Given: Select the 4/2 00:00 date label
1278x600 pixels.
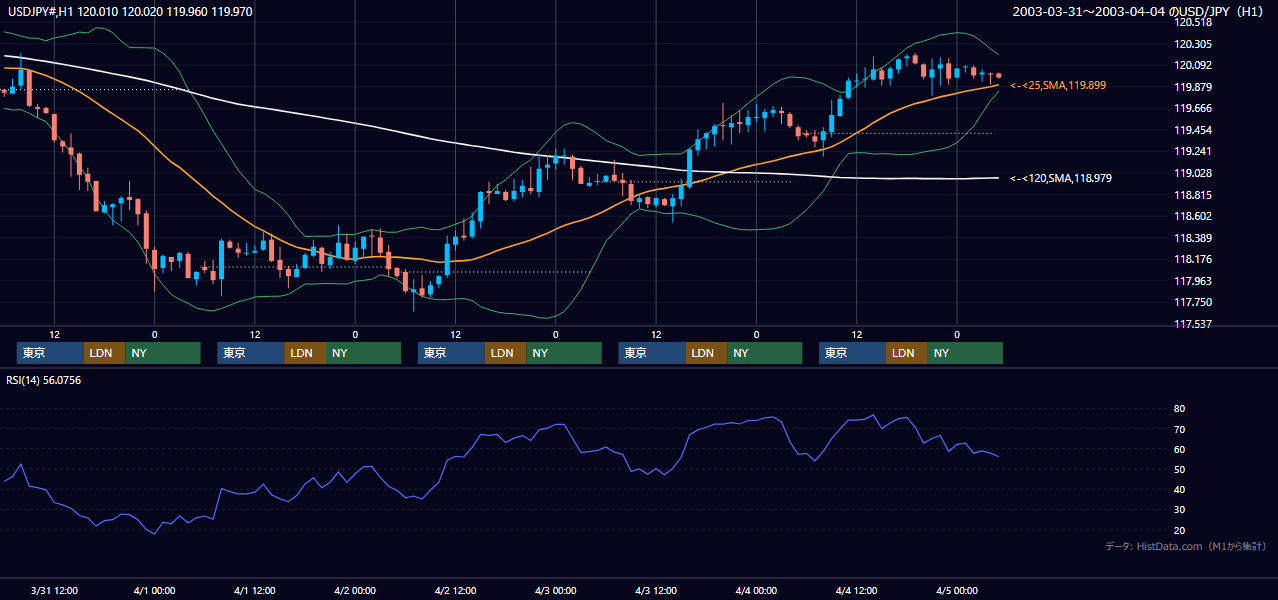Looking at the screenshot, I should (355, 590).
